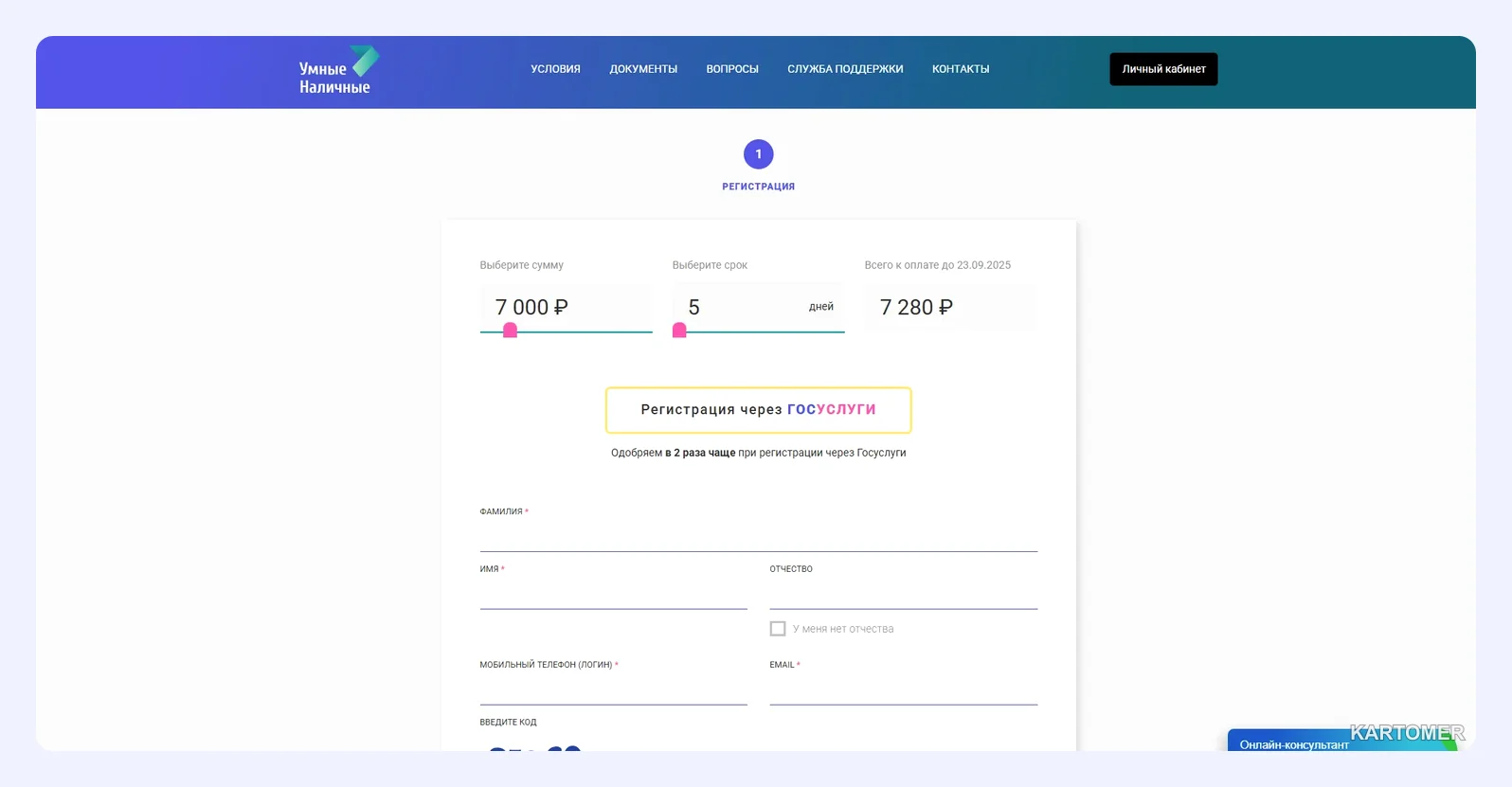Open the Документы menu item

click(643, 69)
